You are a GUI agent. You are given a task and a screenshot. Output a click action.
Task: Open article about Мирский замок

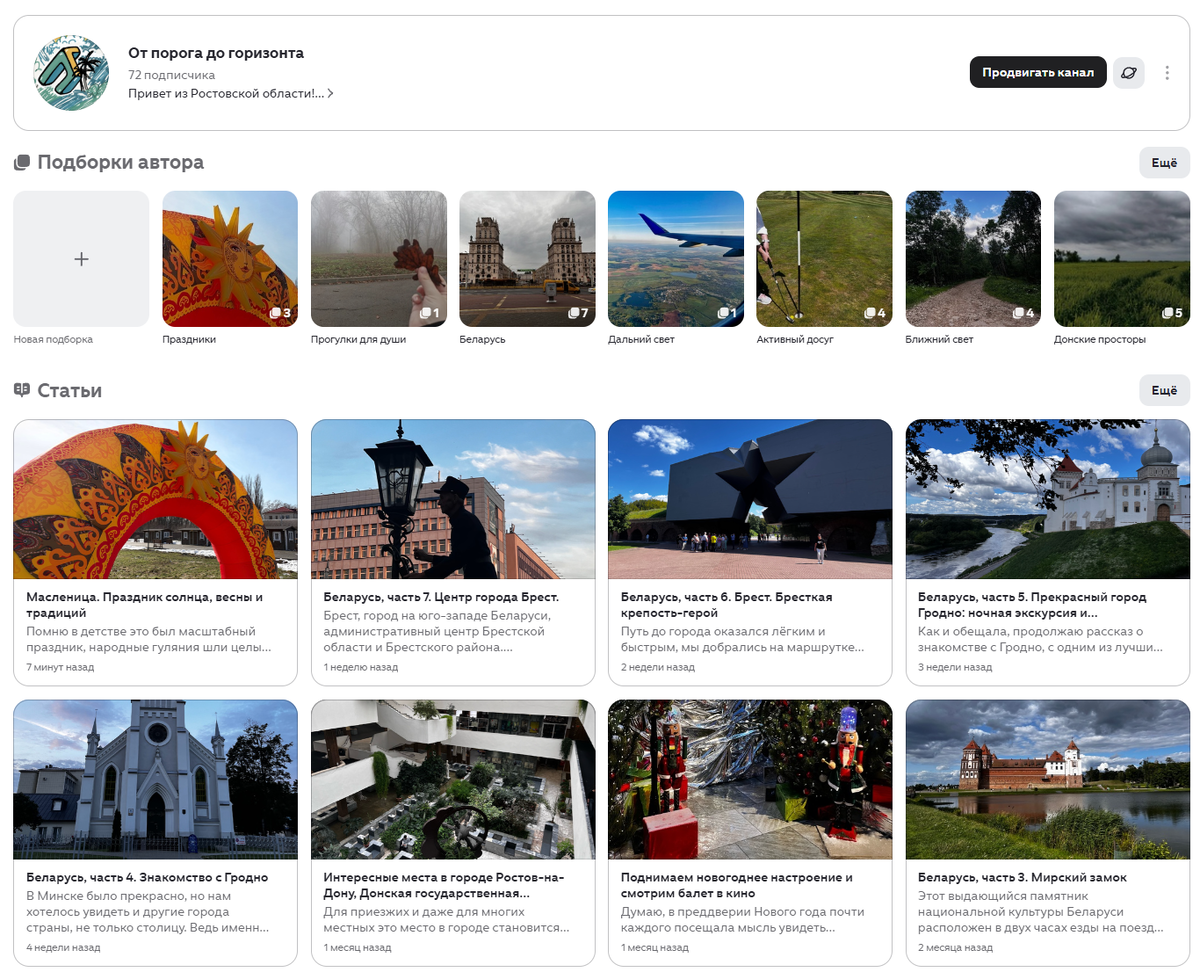pyautogui.click(x=1048, y=833)
